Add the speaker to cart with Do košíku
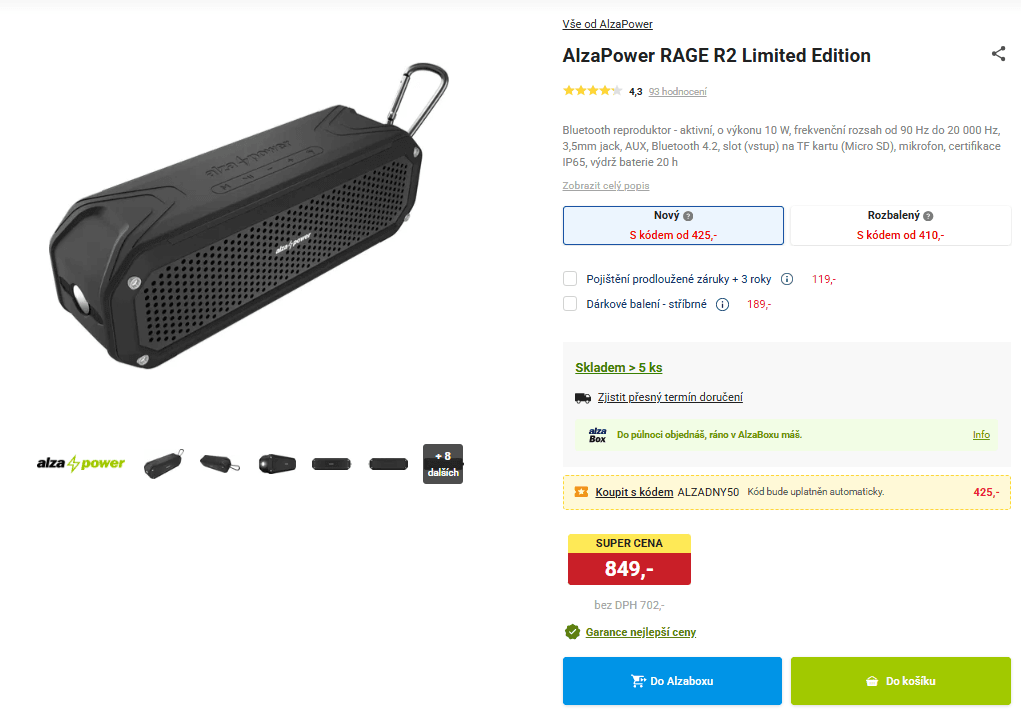This screenshot has height=723, width=1021. 900,681
